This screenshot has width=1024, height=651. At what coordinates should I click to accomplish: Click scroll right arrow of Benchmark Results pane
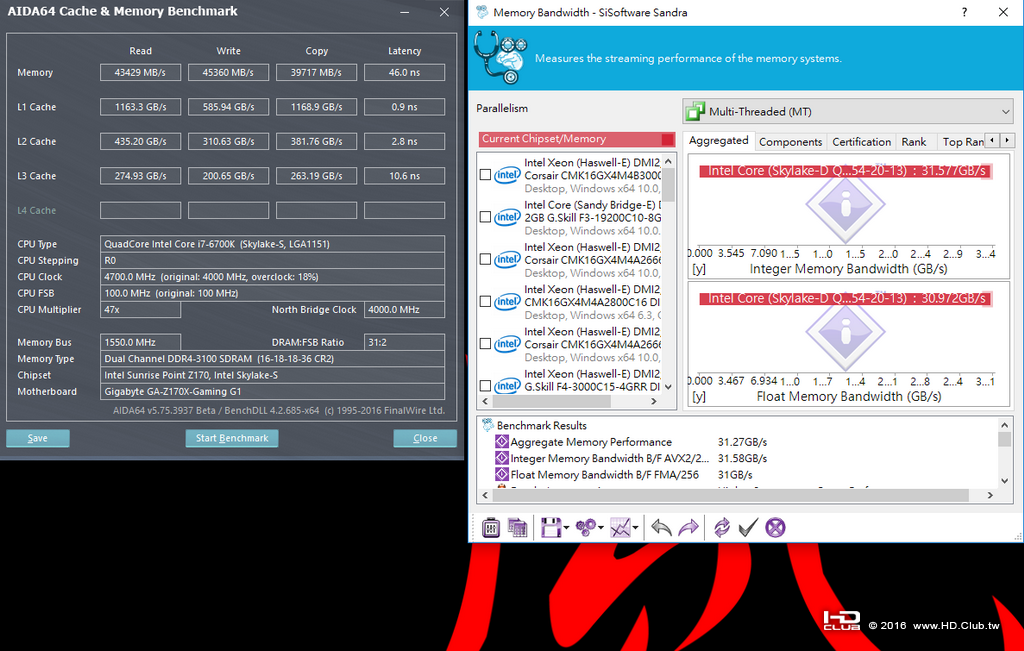coord(991,495)
